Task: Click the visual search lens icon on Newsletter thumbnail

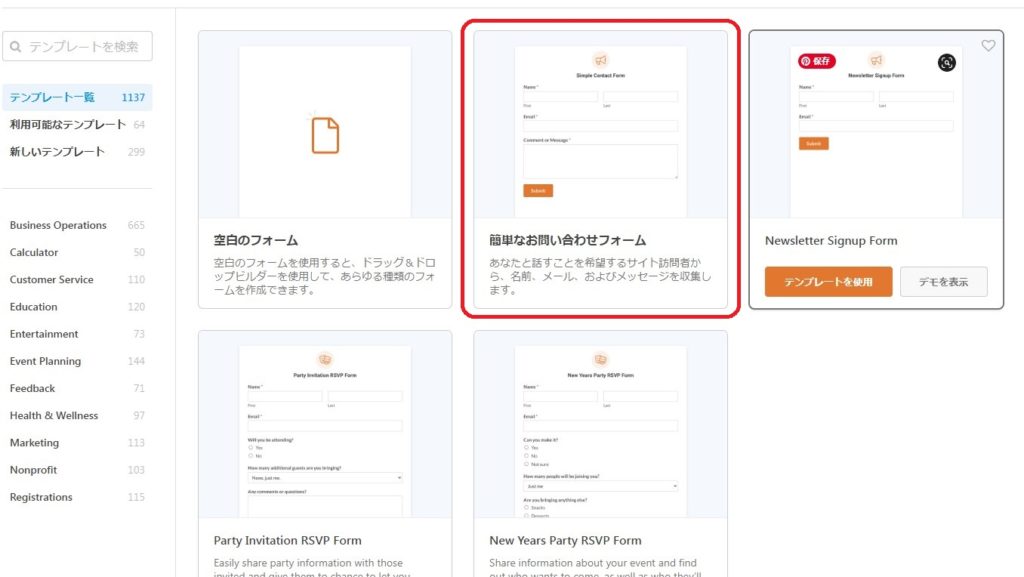Action: tap(947, 62)
